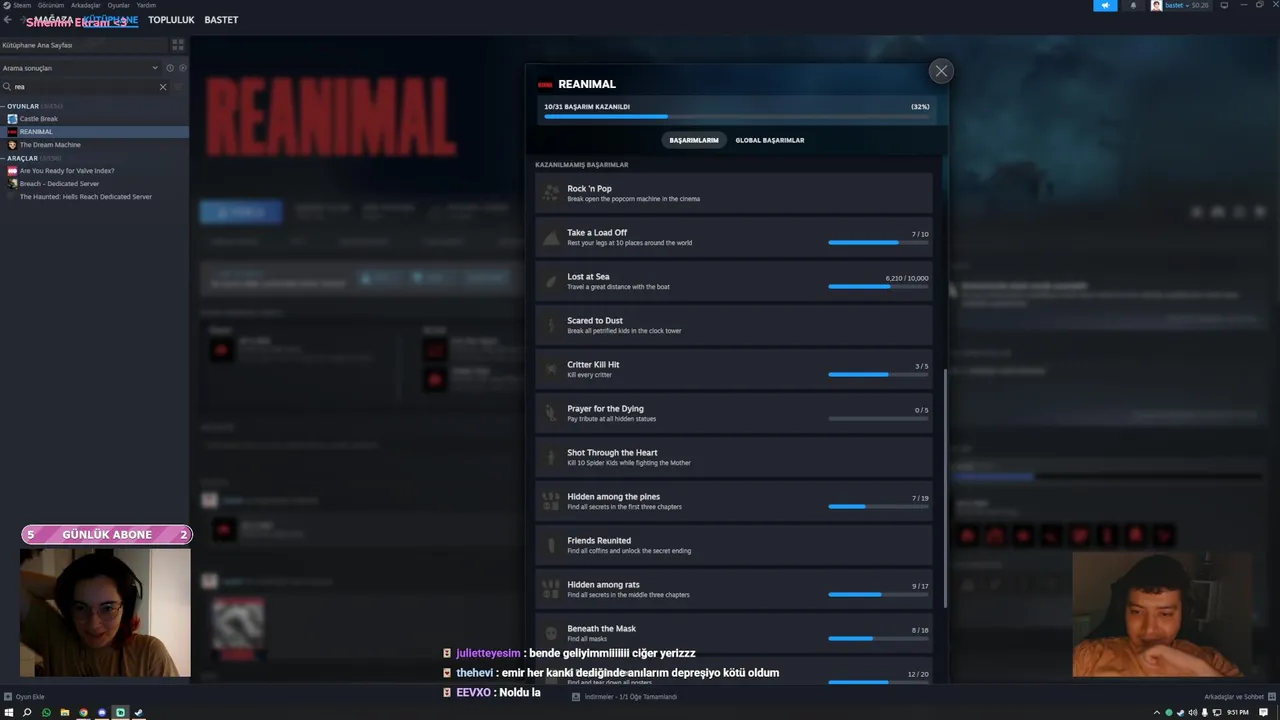1280x720 pixels.
Task: Click the Beneath the Mask icon
Action: [551, 633]
